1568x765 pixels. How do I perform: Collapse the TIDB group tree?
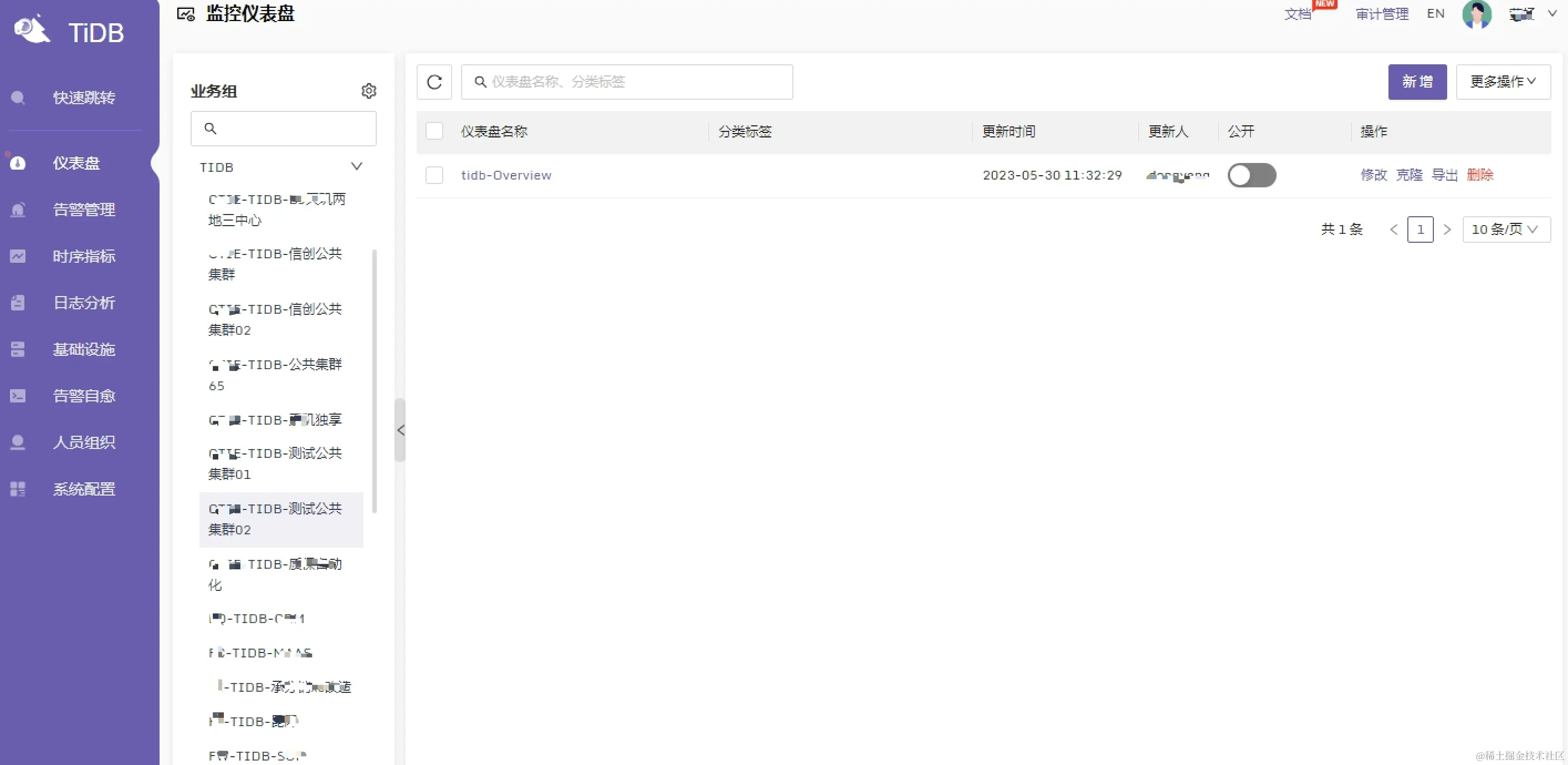[357, 166]
